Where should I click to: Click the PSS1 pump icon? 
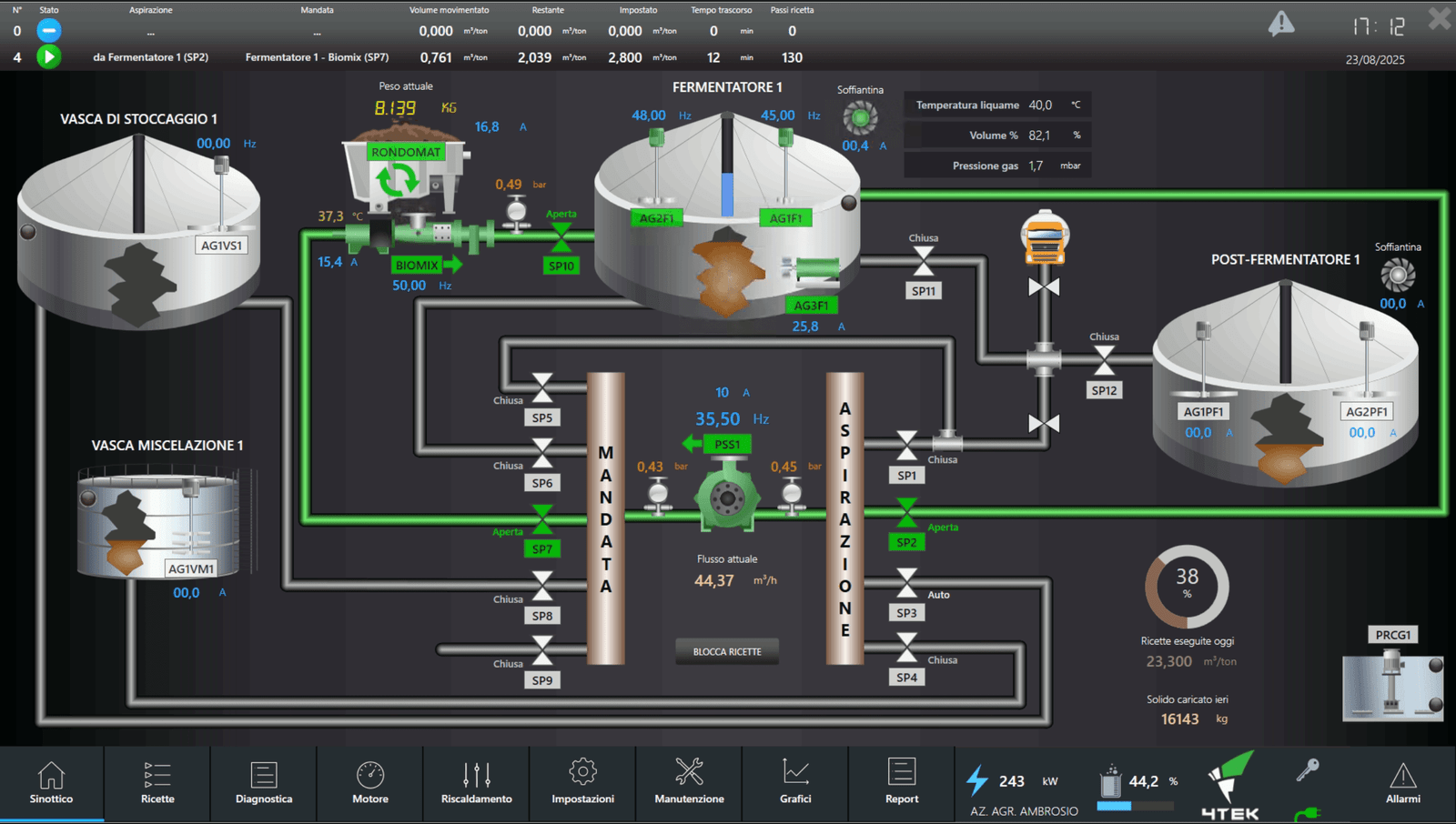pos(726,497)
